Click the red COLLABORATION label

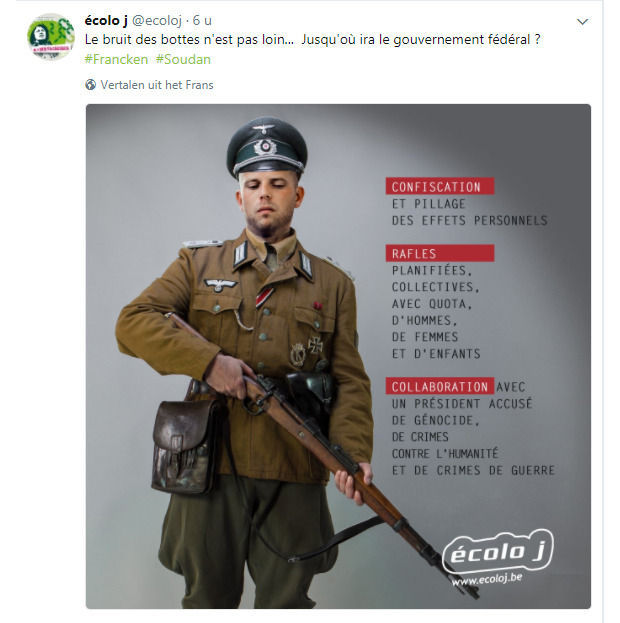tap(440, 386)
